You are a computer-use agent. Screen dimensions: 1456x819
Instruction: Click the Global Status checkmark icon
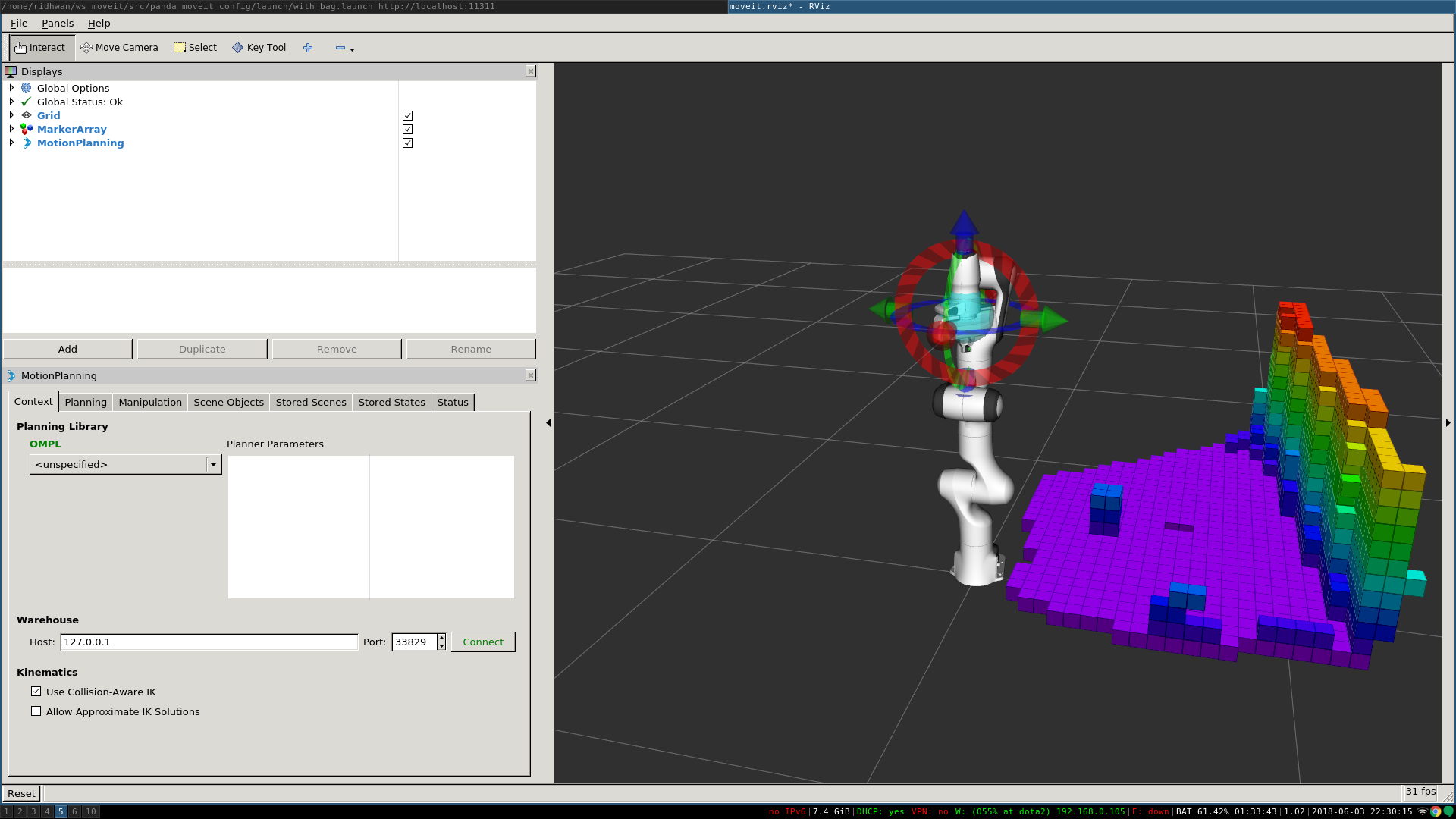pyautogui.click(x=27, y=102)
